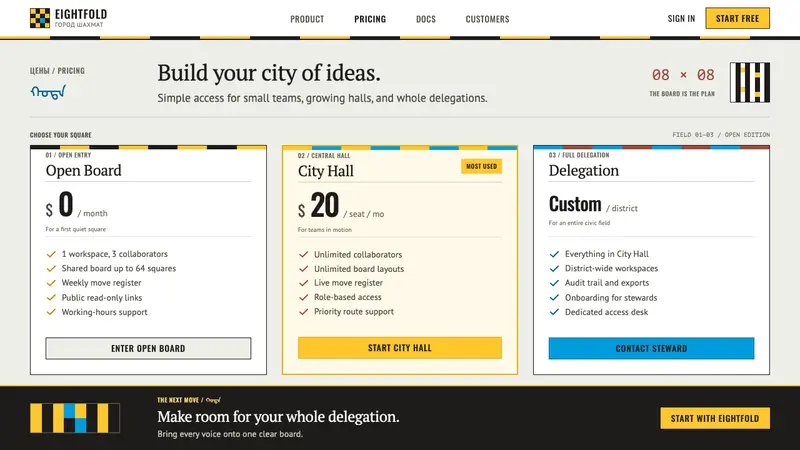
Task: Click checkmark next to Priority route support
Action: coord(304,311)
